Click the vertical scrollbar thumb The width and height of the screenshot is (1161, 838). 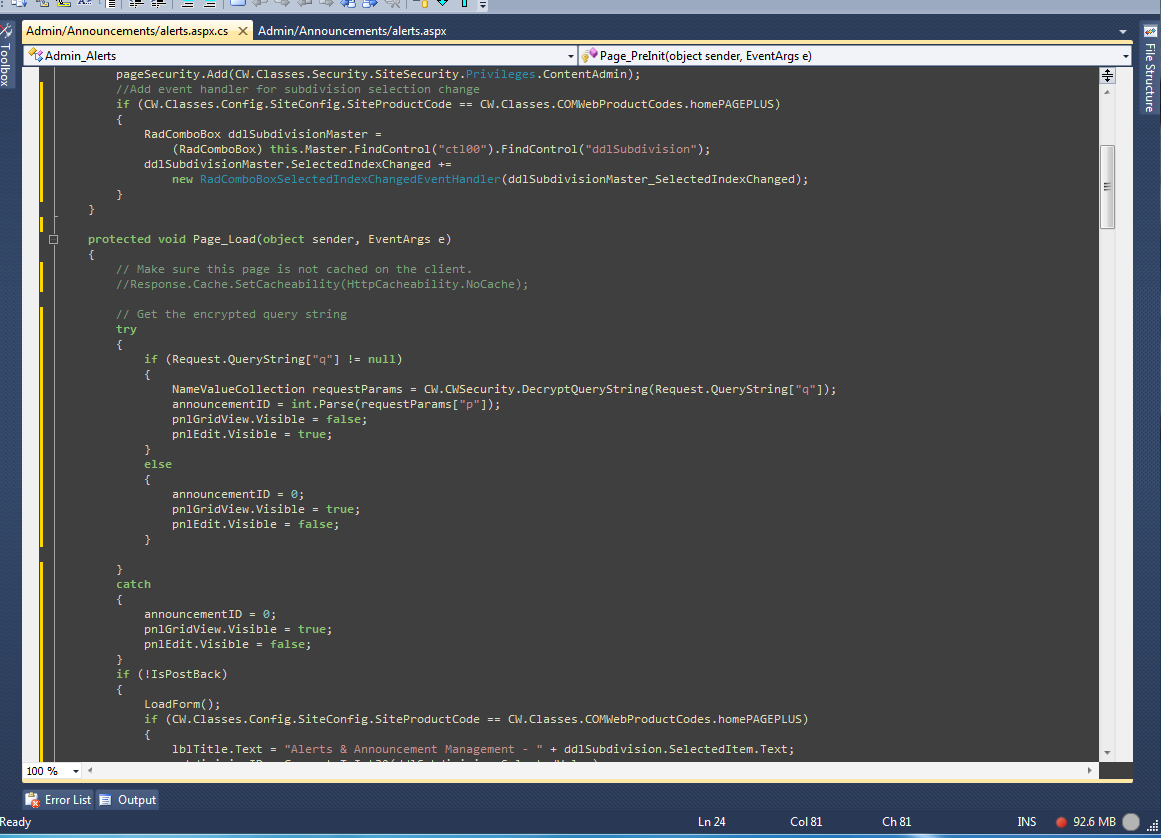[1108, 187]
